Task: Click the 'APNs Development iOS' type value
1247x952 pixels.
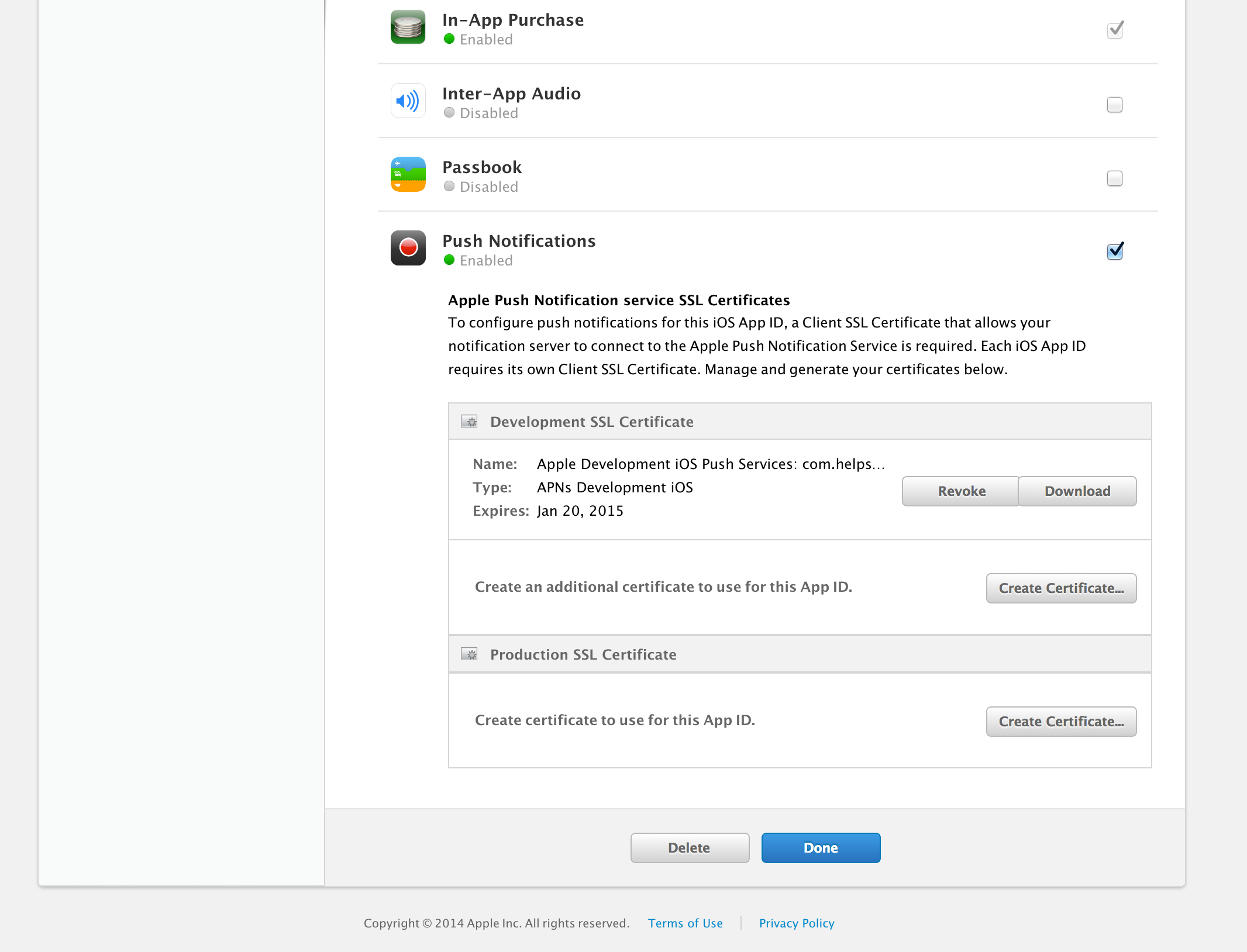Action: (x=615, y=487)
